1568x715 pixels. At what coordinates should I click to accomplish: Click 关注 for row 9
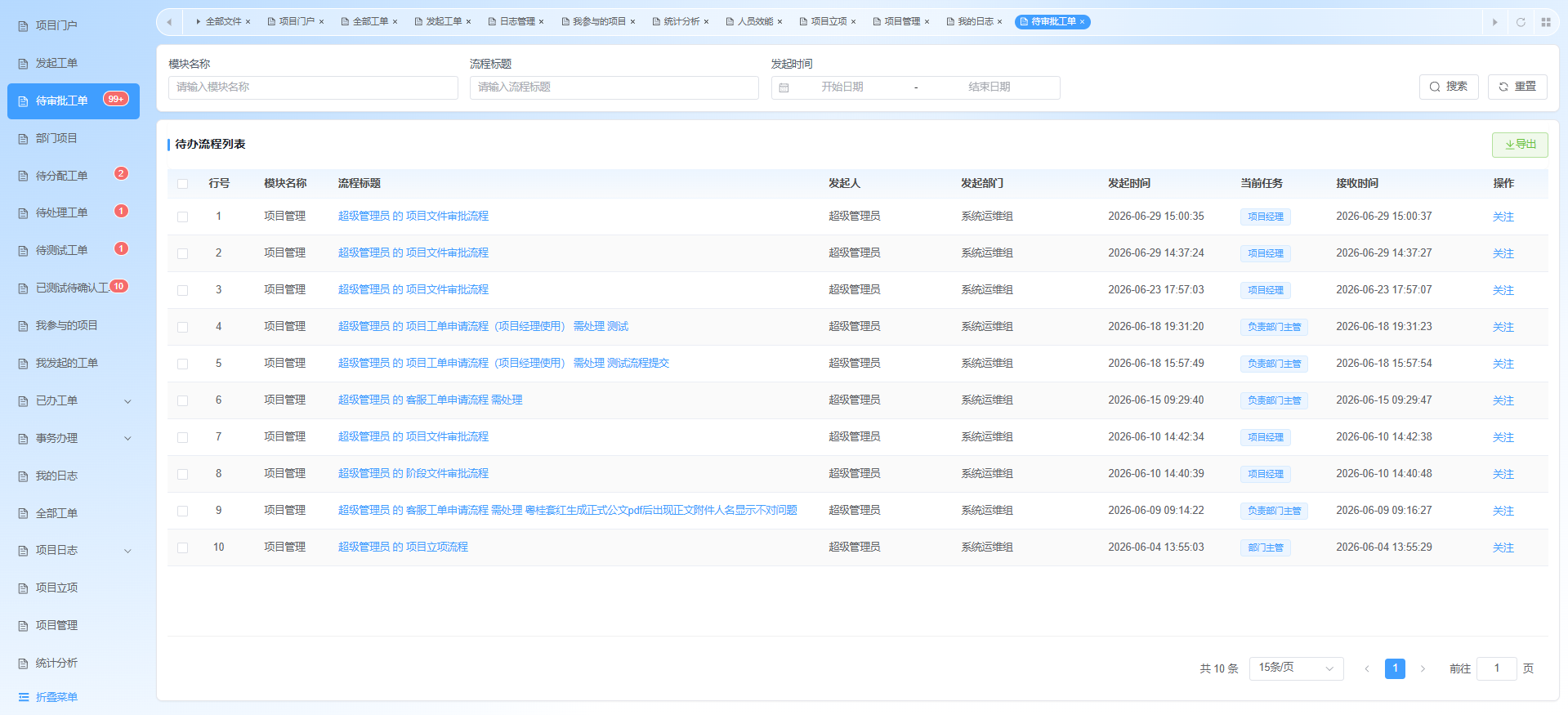(1503, 511)
